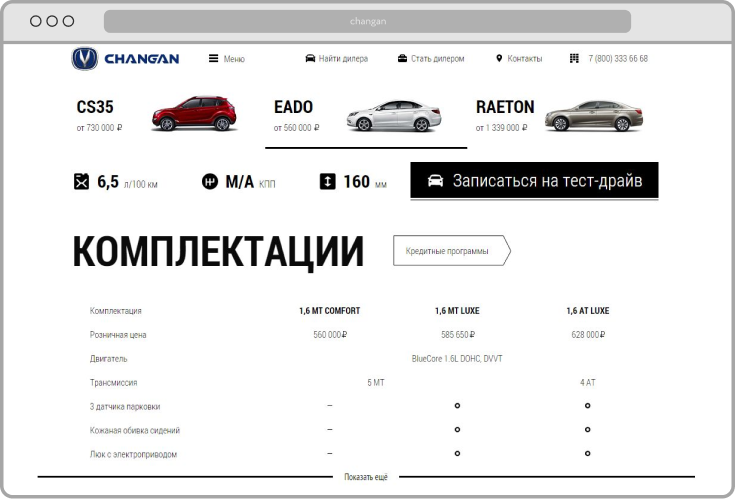This screenshot has width=735, height=499.
Task: Open the hamburger Меню icon
Action: [213, 59]
